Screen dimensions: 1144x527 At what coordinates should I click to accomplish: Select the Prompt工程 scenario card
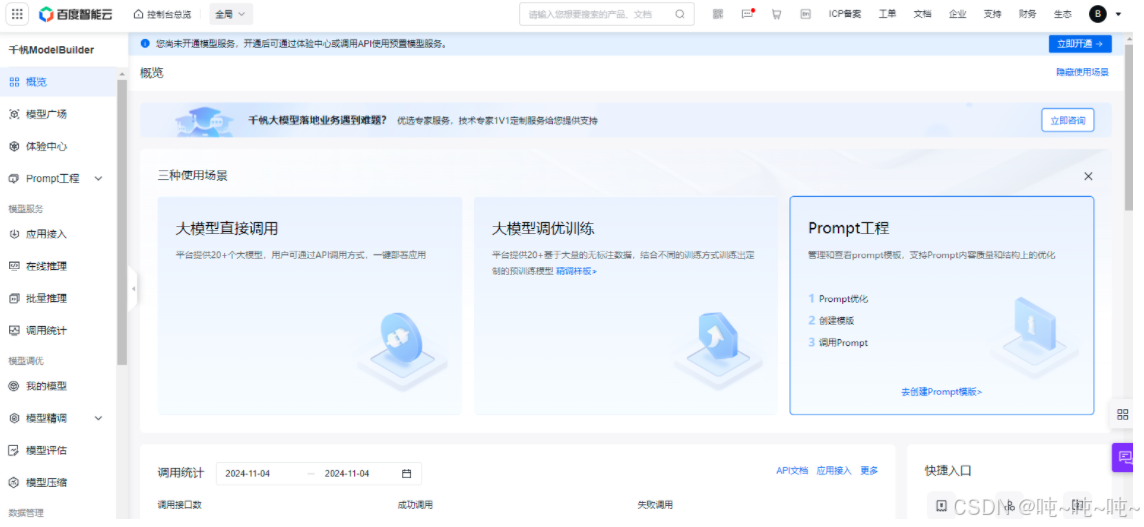[942, 306]
